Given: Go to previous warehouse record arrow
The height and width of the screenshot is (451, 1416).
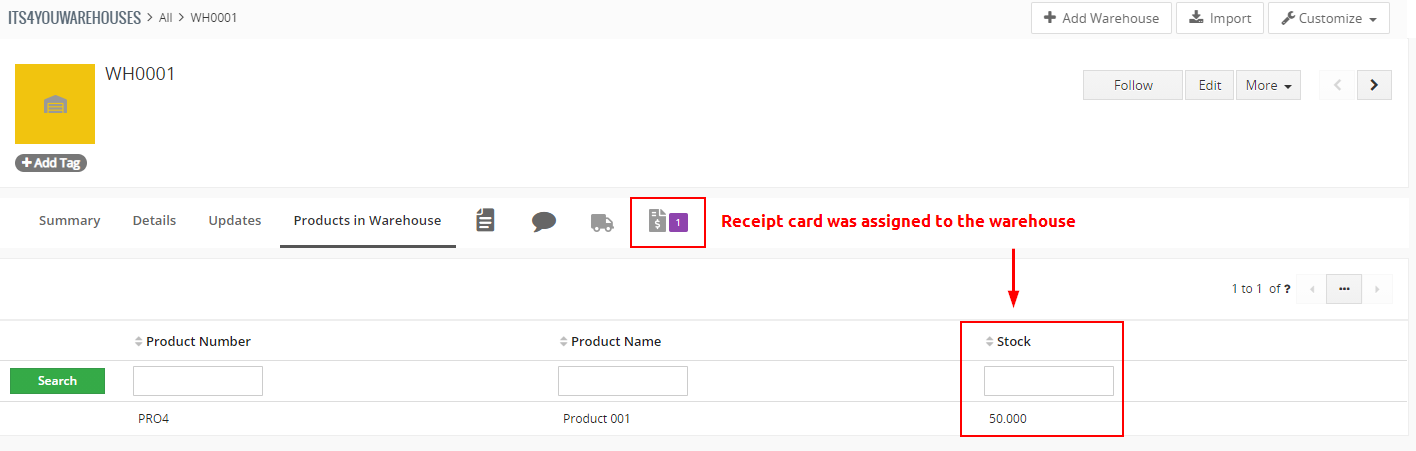Looking at the screenshot, I should pyautogui.click(x=1338, y=85).
